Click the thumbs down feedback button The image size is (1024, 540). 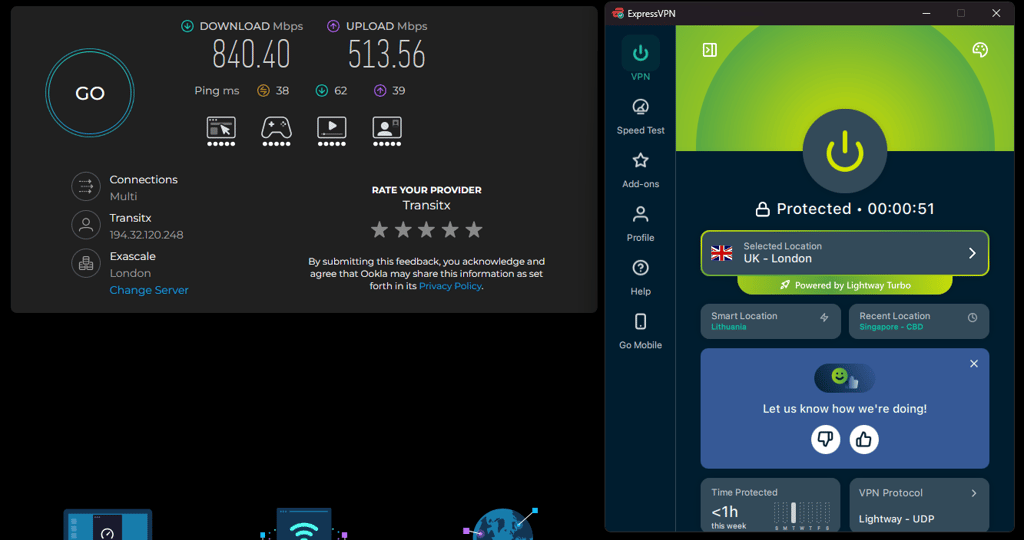825,439
